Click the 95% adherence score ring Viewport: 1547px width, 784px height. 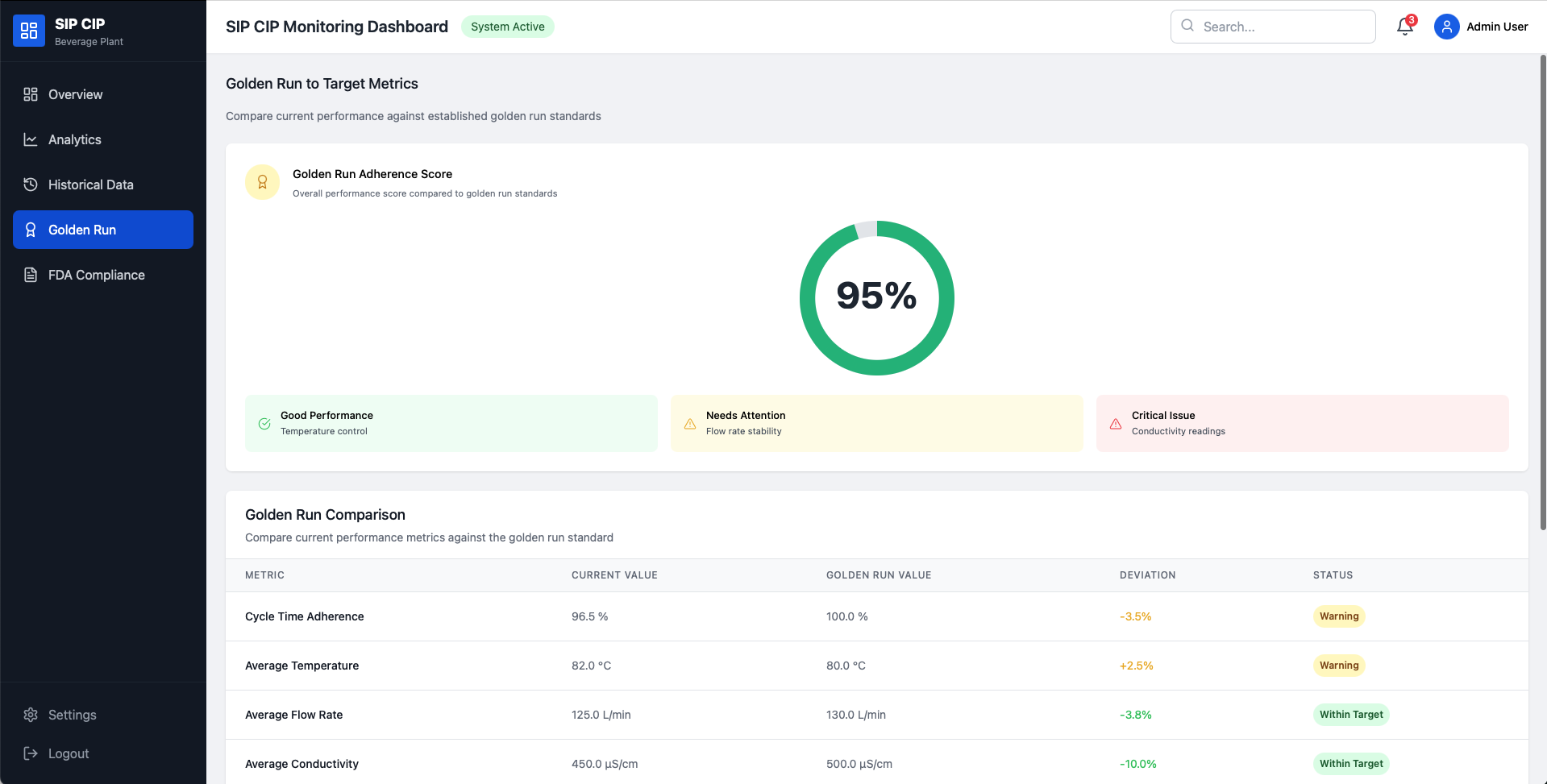876,297
